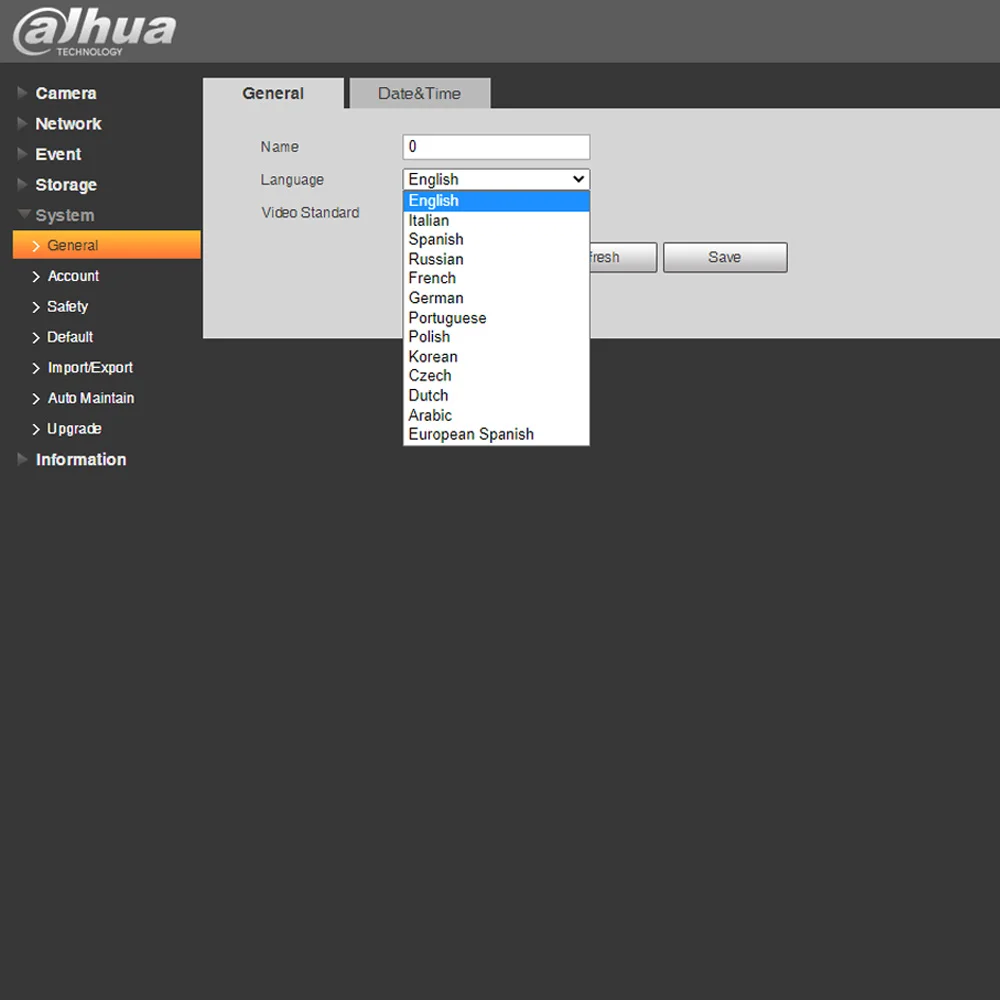Collapse the System section triangle
This screenshot has width=1000, height=1000.
click(24, 214)
